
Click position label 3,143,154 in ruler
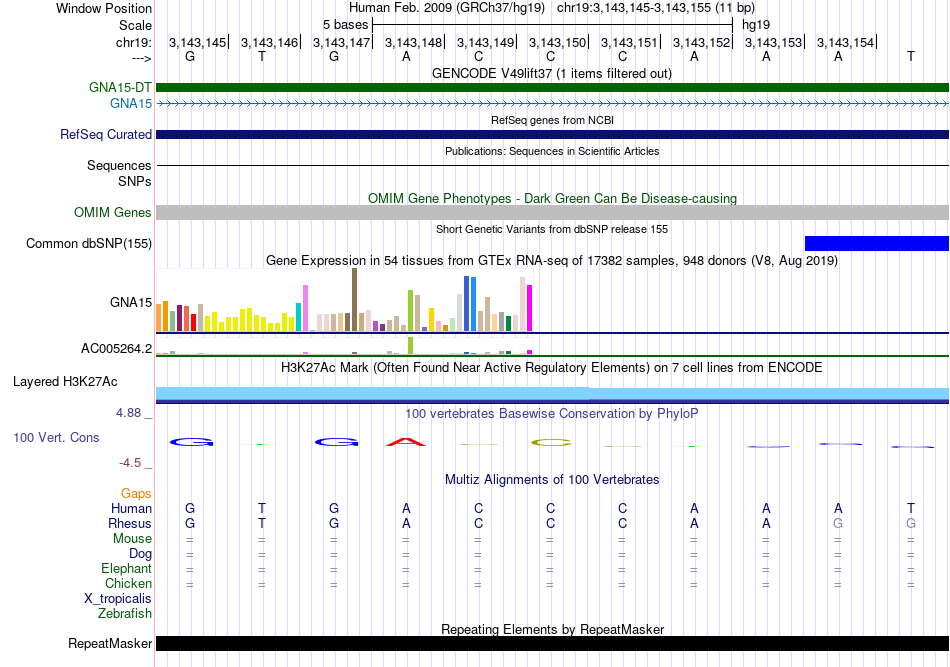(x=846, y=42)
